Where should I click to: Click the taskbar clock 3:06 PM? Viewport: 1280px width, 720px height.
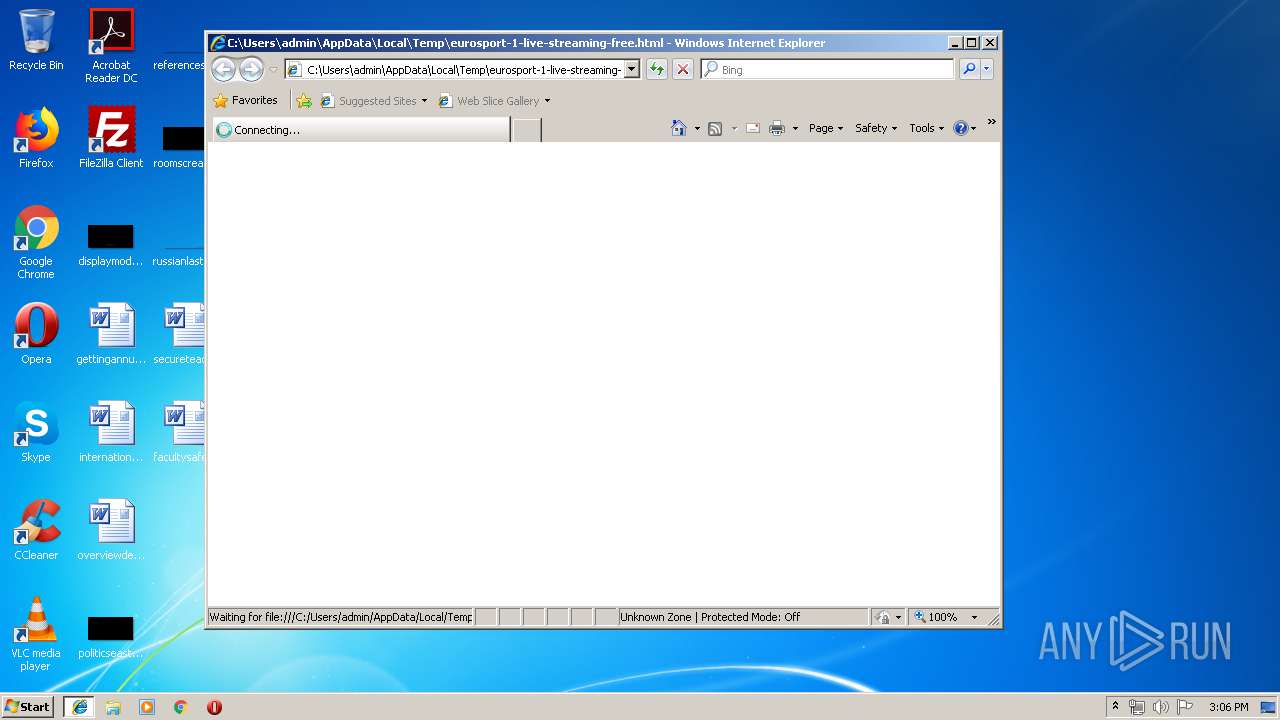(x=1228, y=707)
